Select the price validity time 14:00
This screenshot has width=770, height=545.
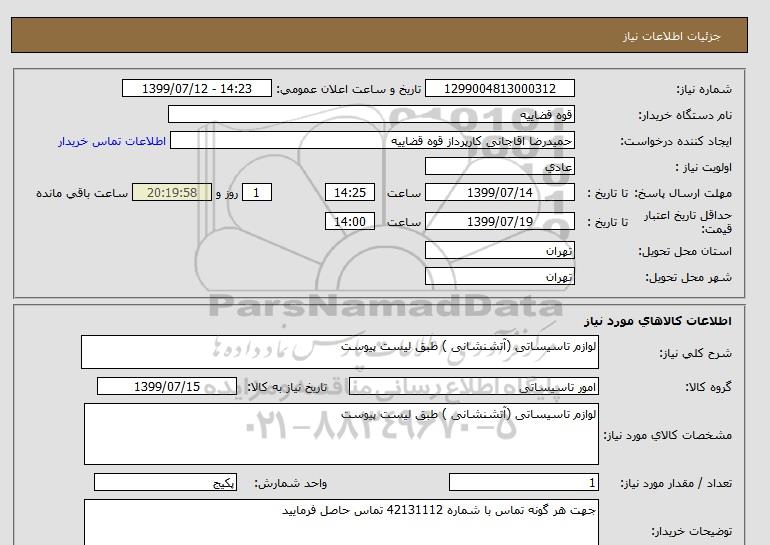point(350,221)
